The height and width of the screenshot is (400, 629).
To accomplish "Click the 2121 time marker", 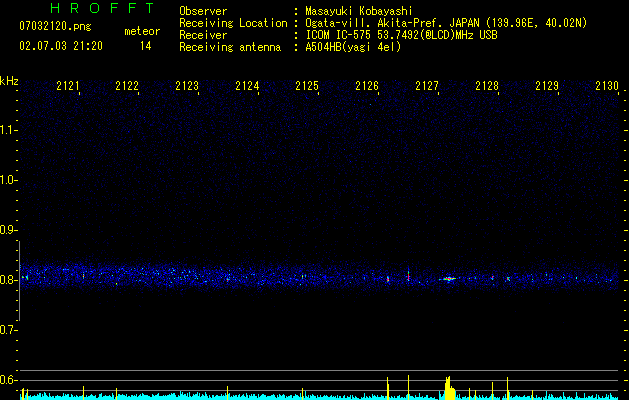I will click(68, 85).
